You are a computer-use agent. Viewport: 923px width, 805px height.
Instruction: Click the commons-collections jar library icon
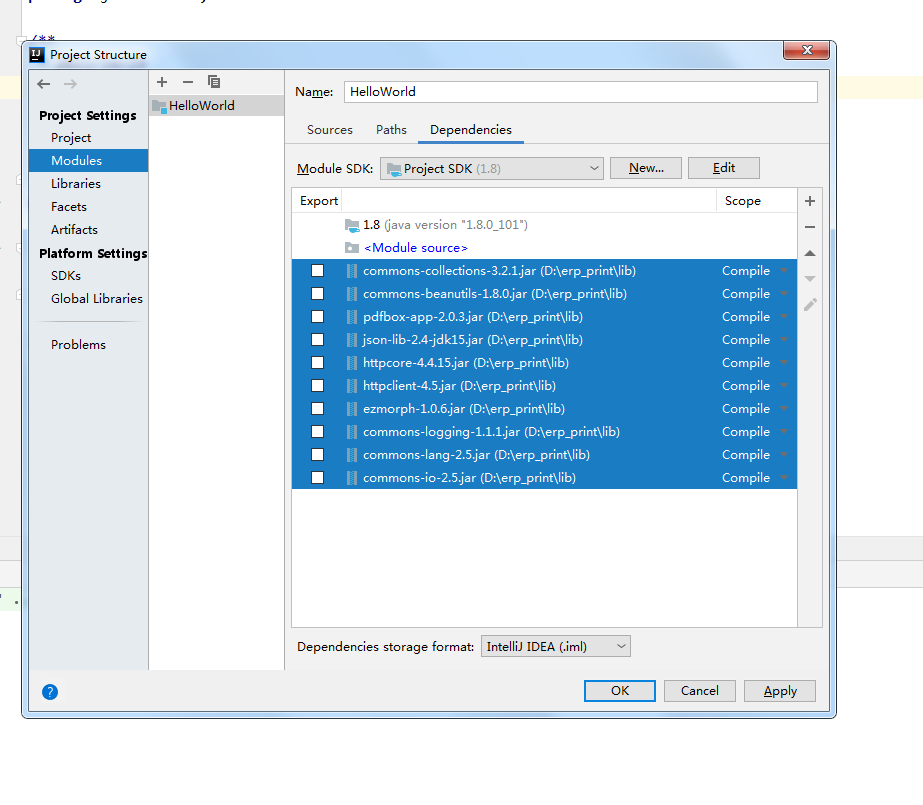352,271
